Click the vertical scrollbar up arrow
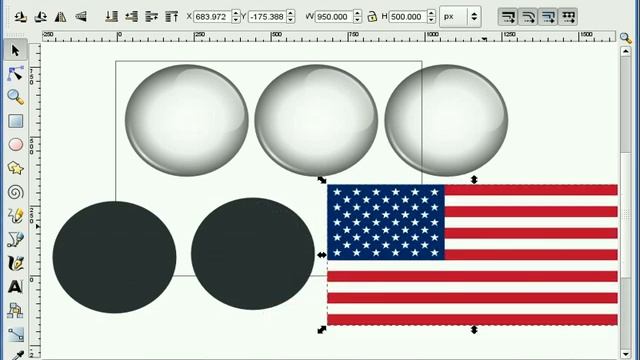Image resolution: width=640 pixels, height=360 pixels. [626, 51]
